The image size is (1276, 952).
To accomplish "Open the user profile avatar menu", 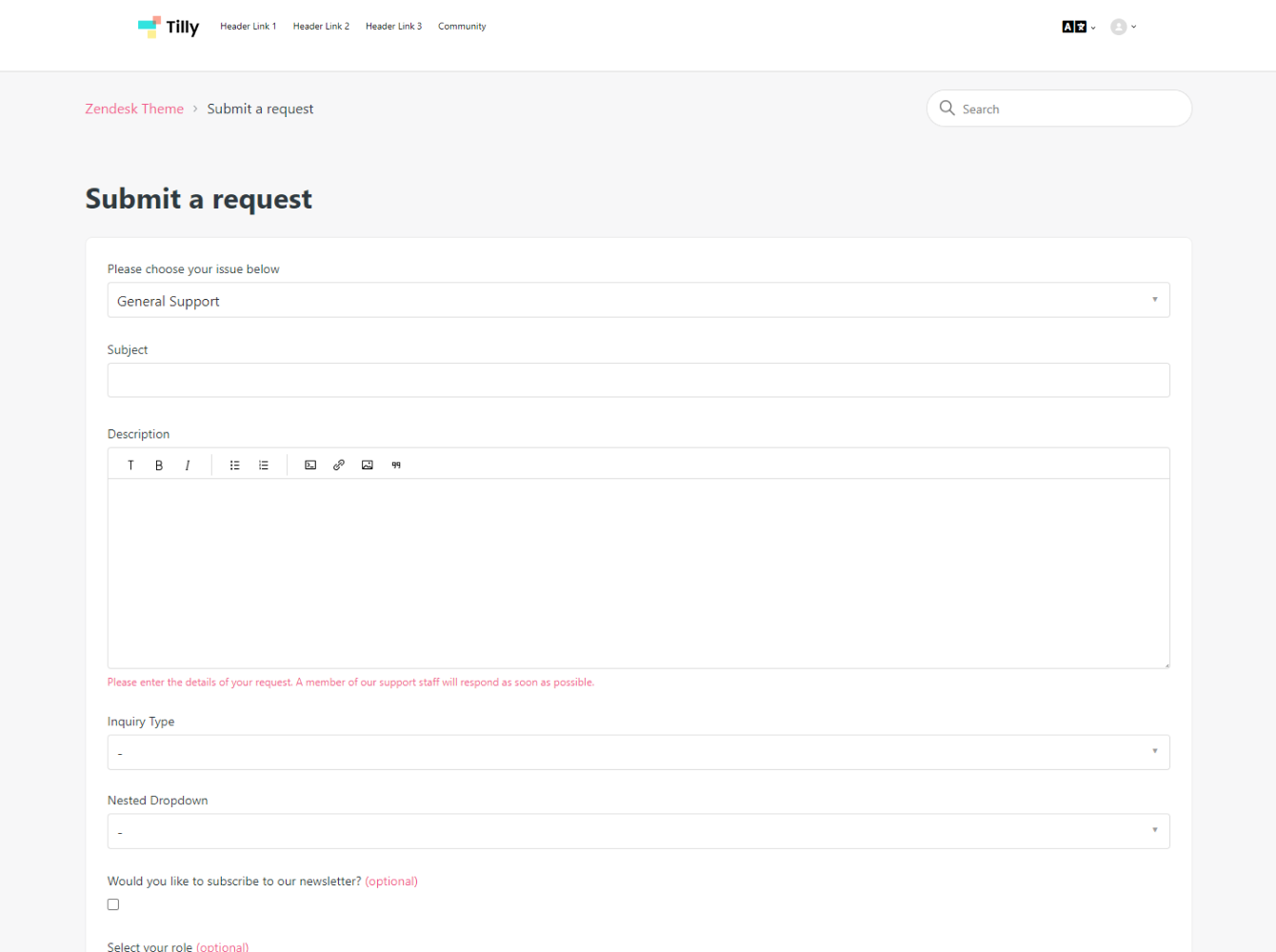I will [1123, 27].
